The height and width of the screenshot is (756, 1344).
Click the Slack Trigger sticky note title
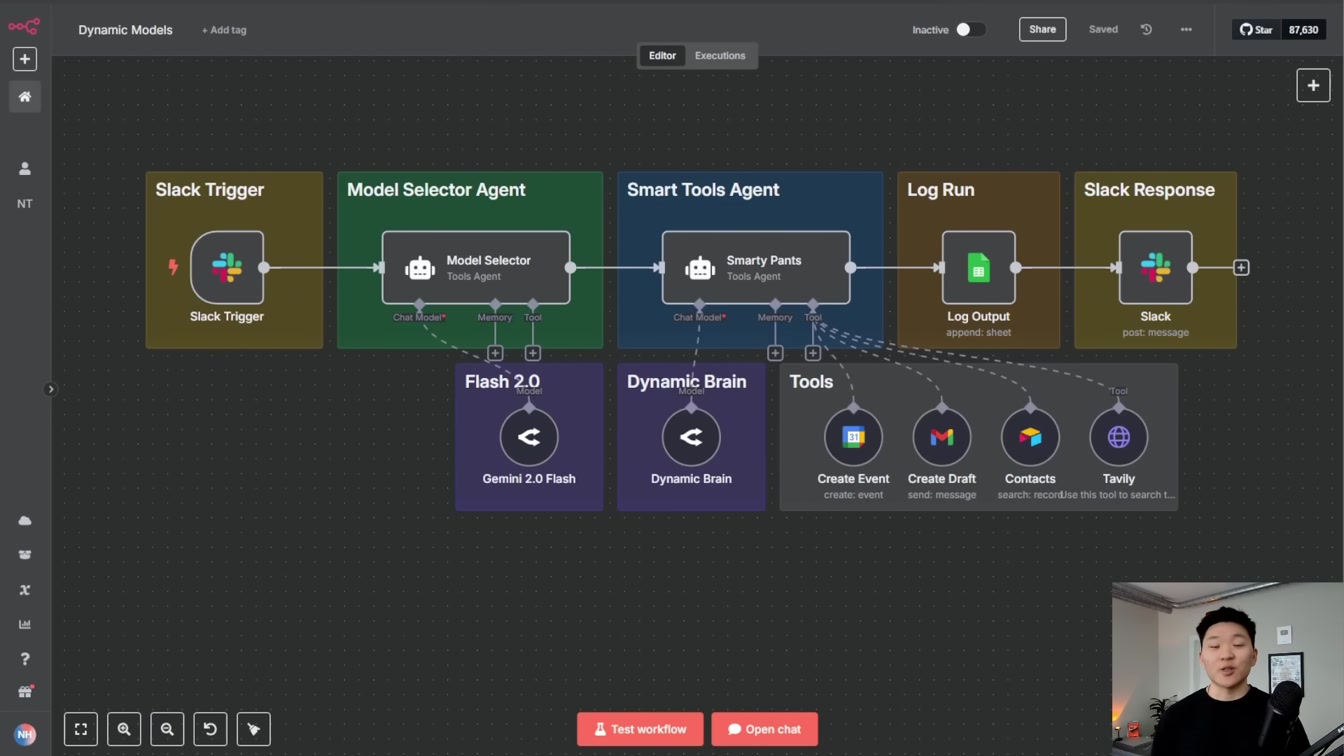coord(210,190)
